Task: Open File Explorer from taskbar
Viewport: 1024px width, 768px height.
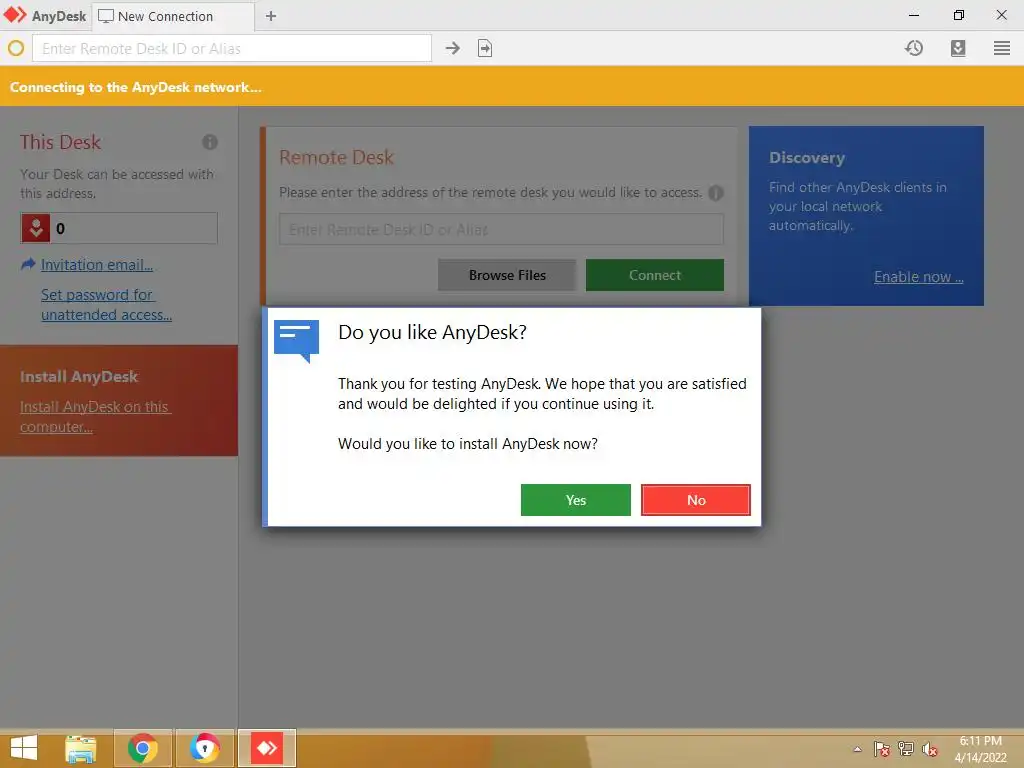Action: 80,748
